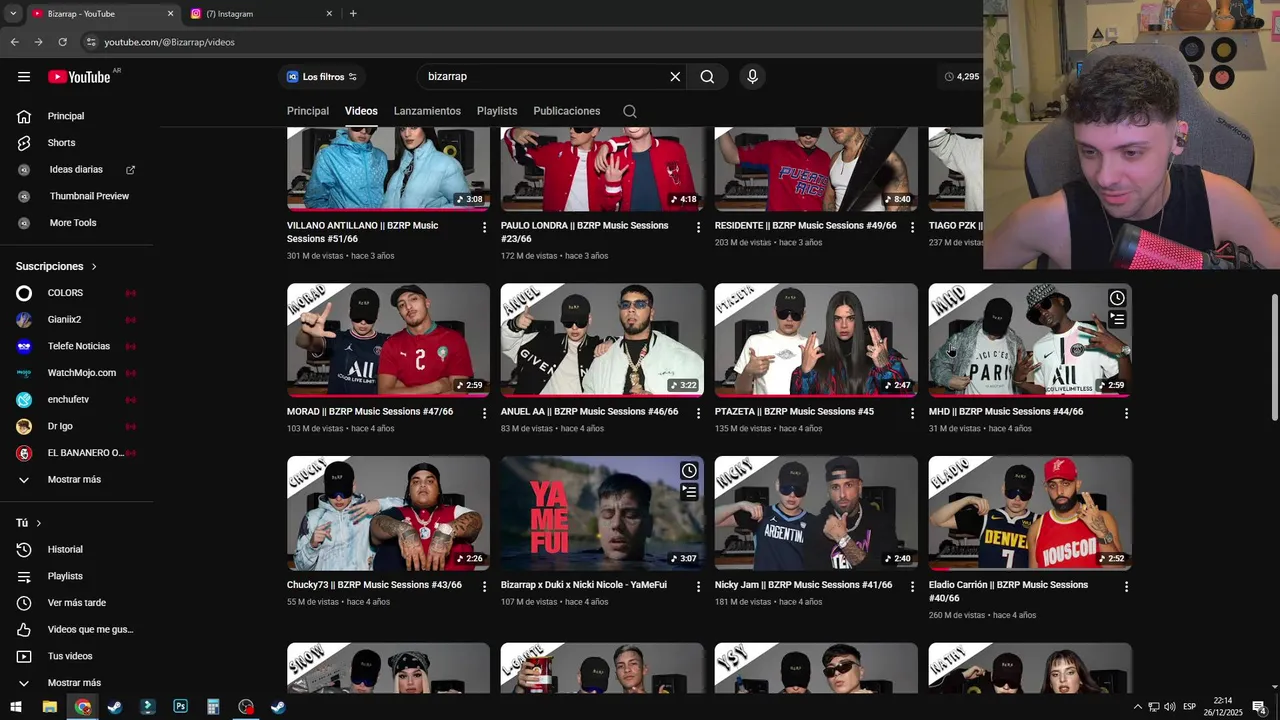Go to the YouTube home logo
1280x720 pixels.
[x=79, y=77]
